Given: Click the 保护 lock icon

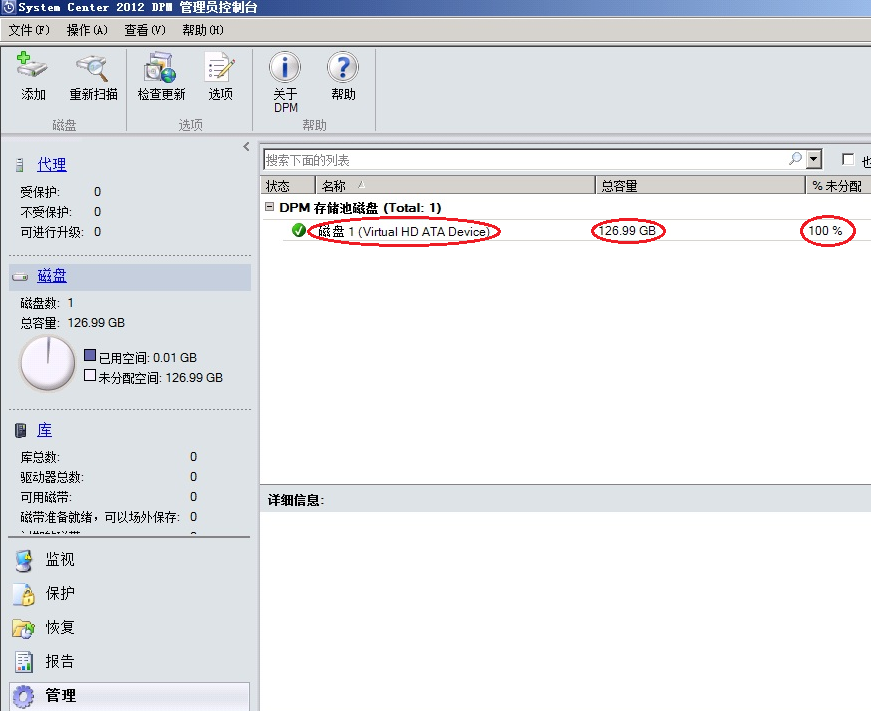Looking at the screenshot, I should click(24, 594).
